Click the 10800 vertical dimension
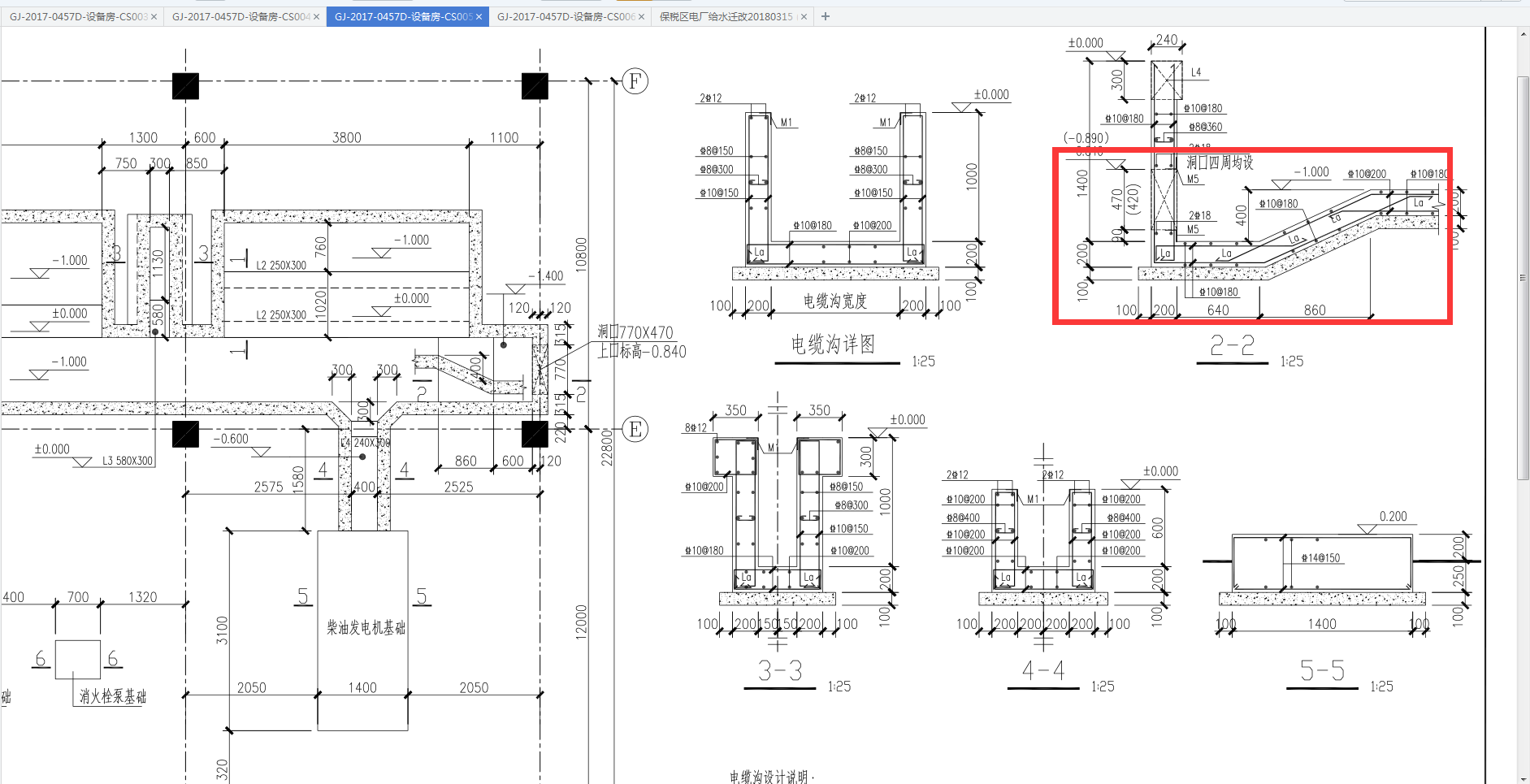Screen dimensions: 1530x784 click(581, 255)
